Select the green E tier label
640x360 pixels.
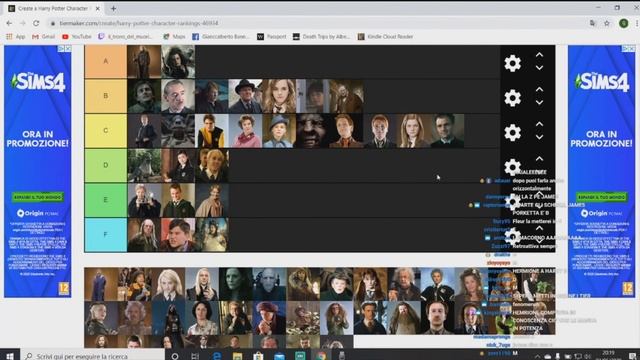click(x=106, y=200)
